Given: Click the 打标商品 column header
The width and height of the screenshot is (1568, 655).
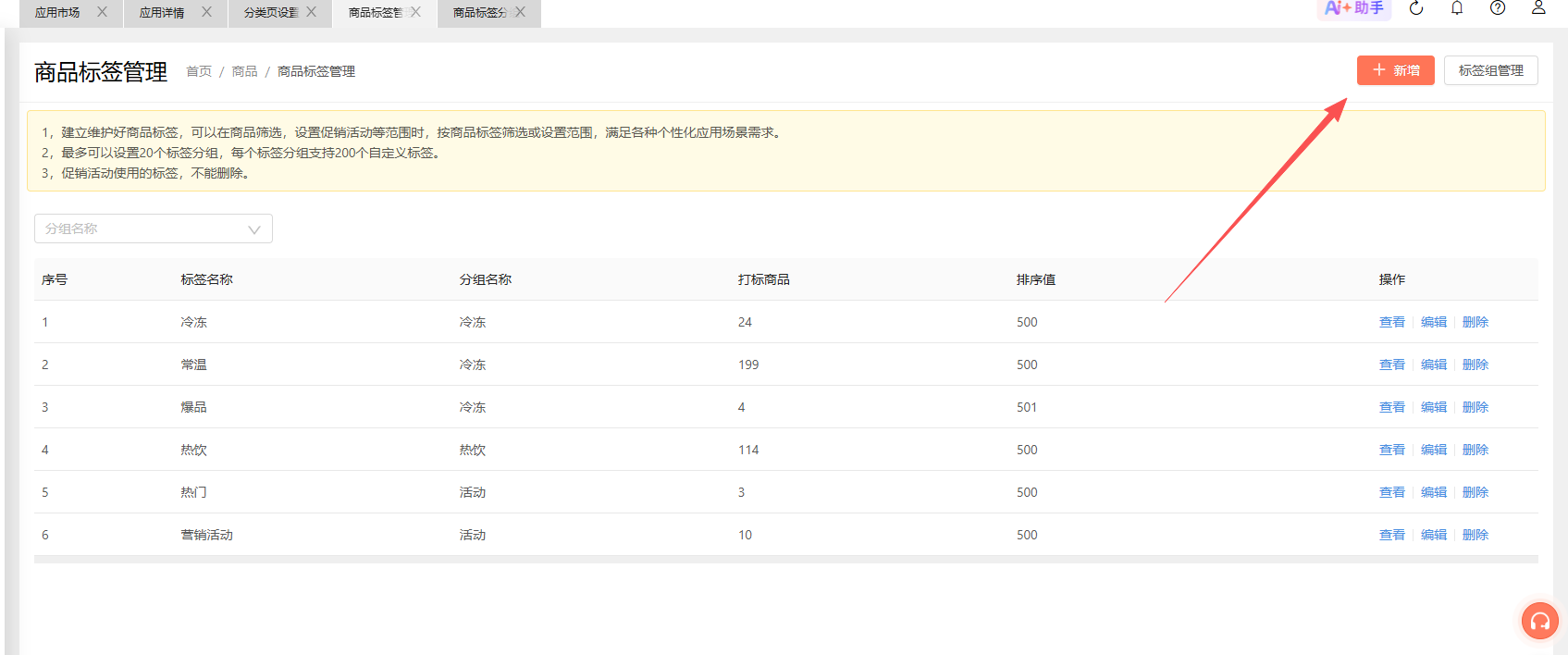Looking at the screenshot, I should [x=764, y=279].
